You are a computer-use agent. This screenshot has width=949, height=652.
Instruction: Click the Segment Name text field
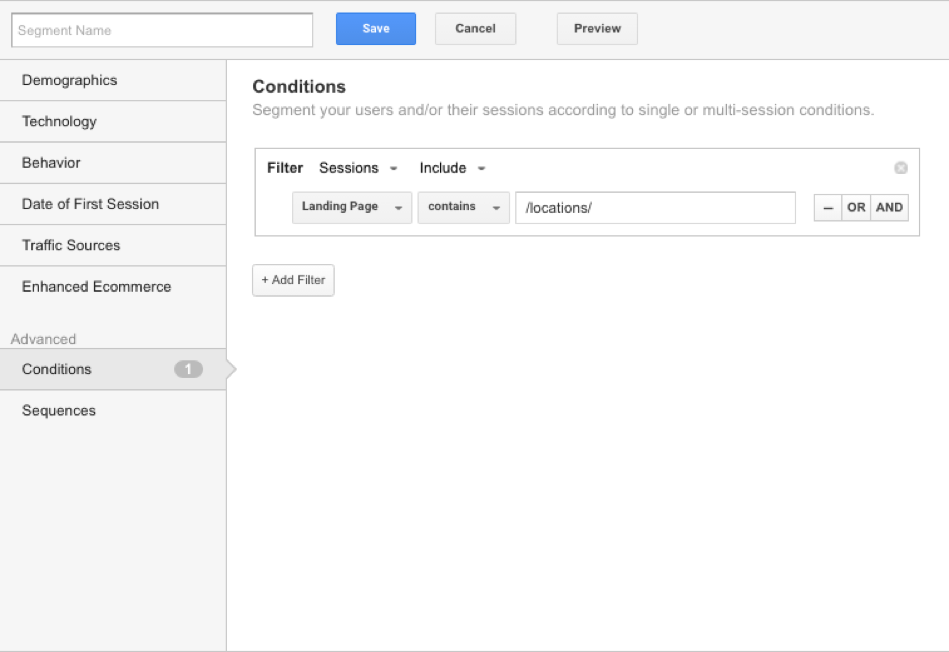(162, 30)
